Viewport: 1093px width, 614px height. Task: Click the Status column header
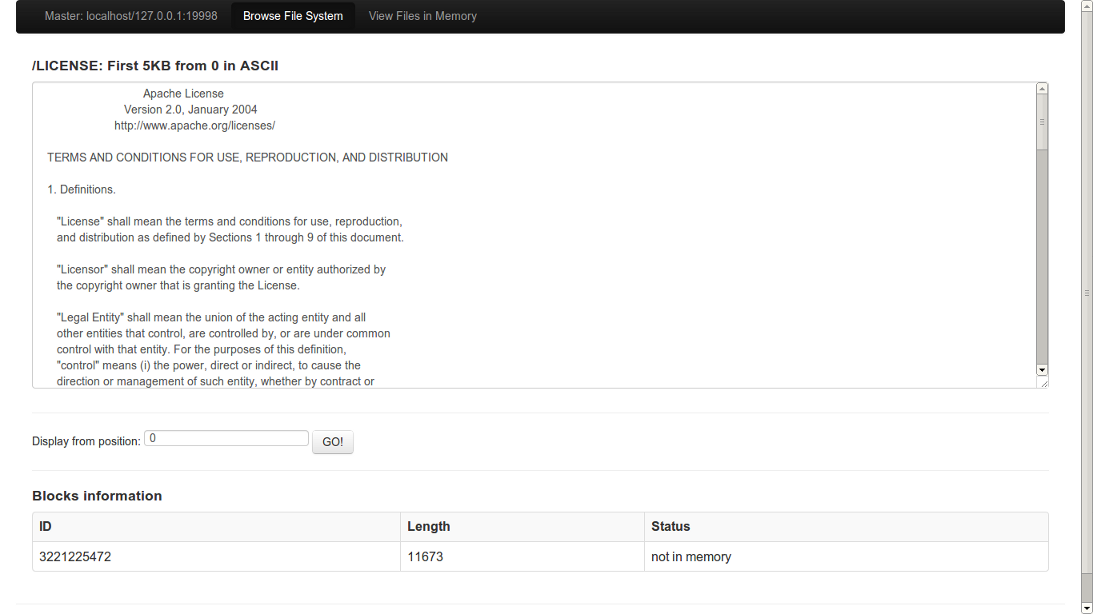pos(671,526)
